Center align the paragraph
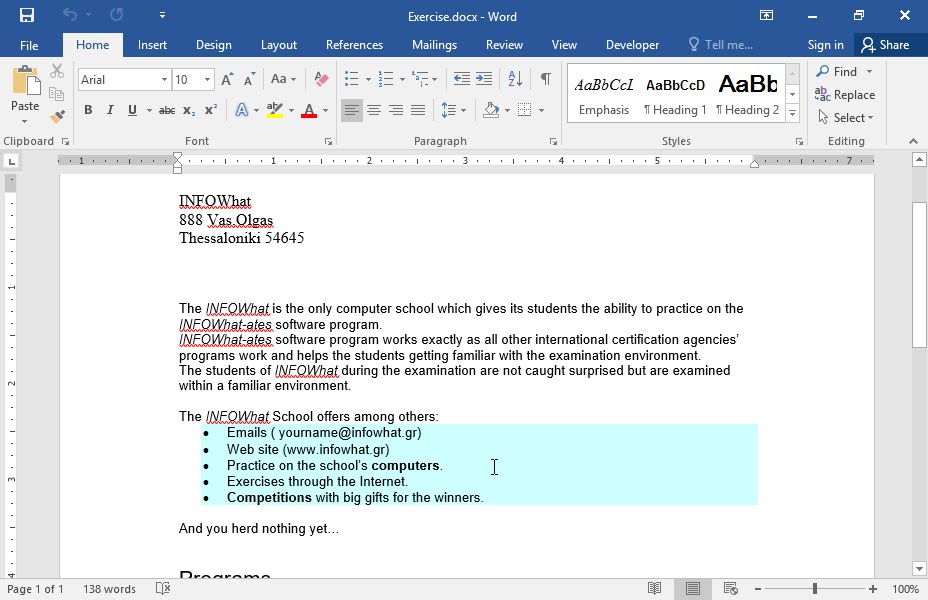The image size is (928, 600). pos(373,110)
